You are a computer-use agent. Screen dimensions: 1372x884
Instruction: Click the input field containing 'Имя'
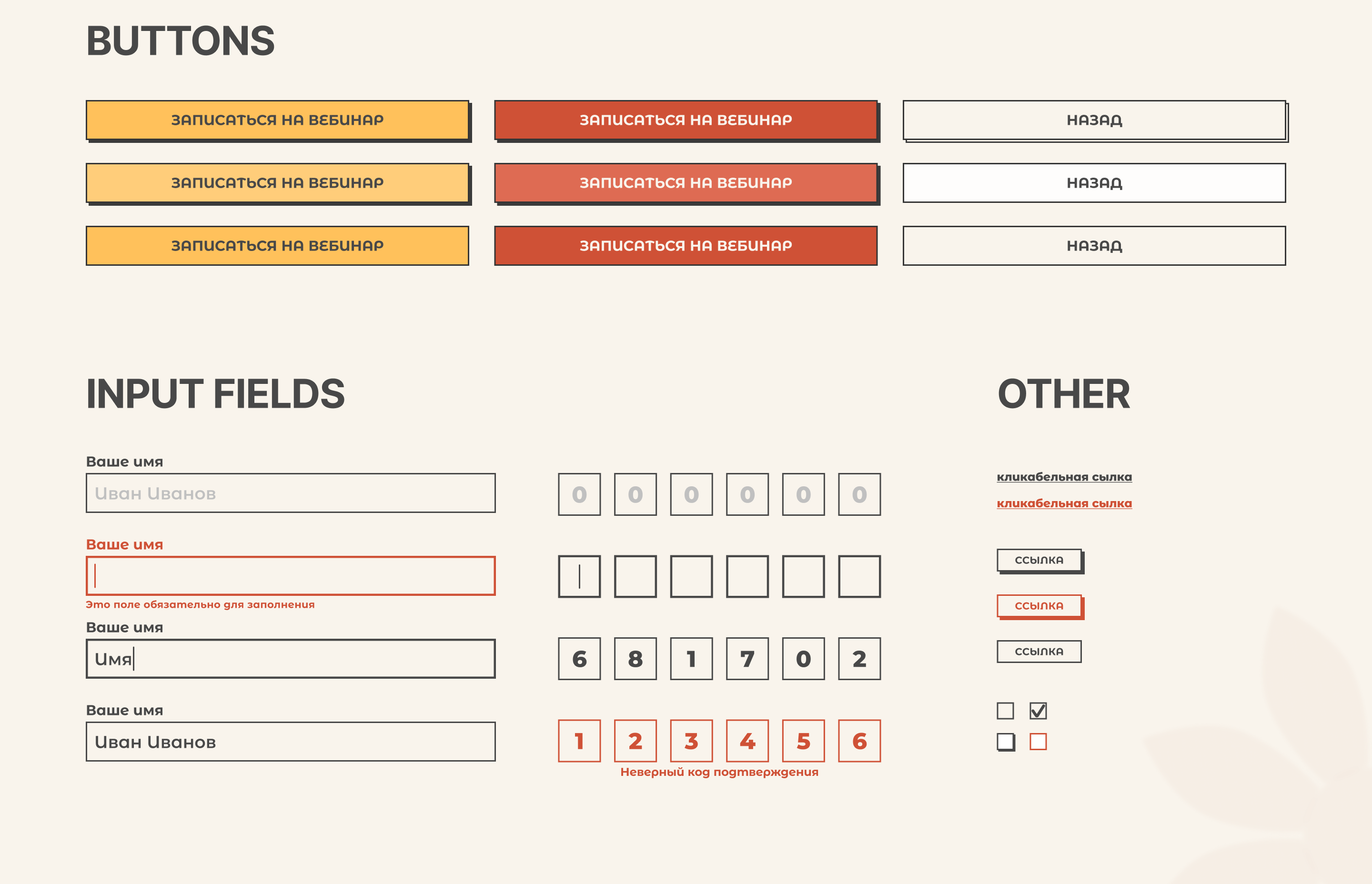291,659
